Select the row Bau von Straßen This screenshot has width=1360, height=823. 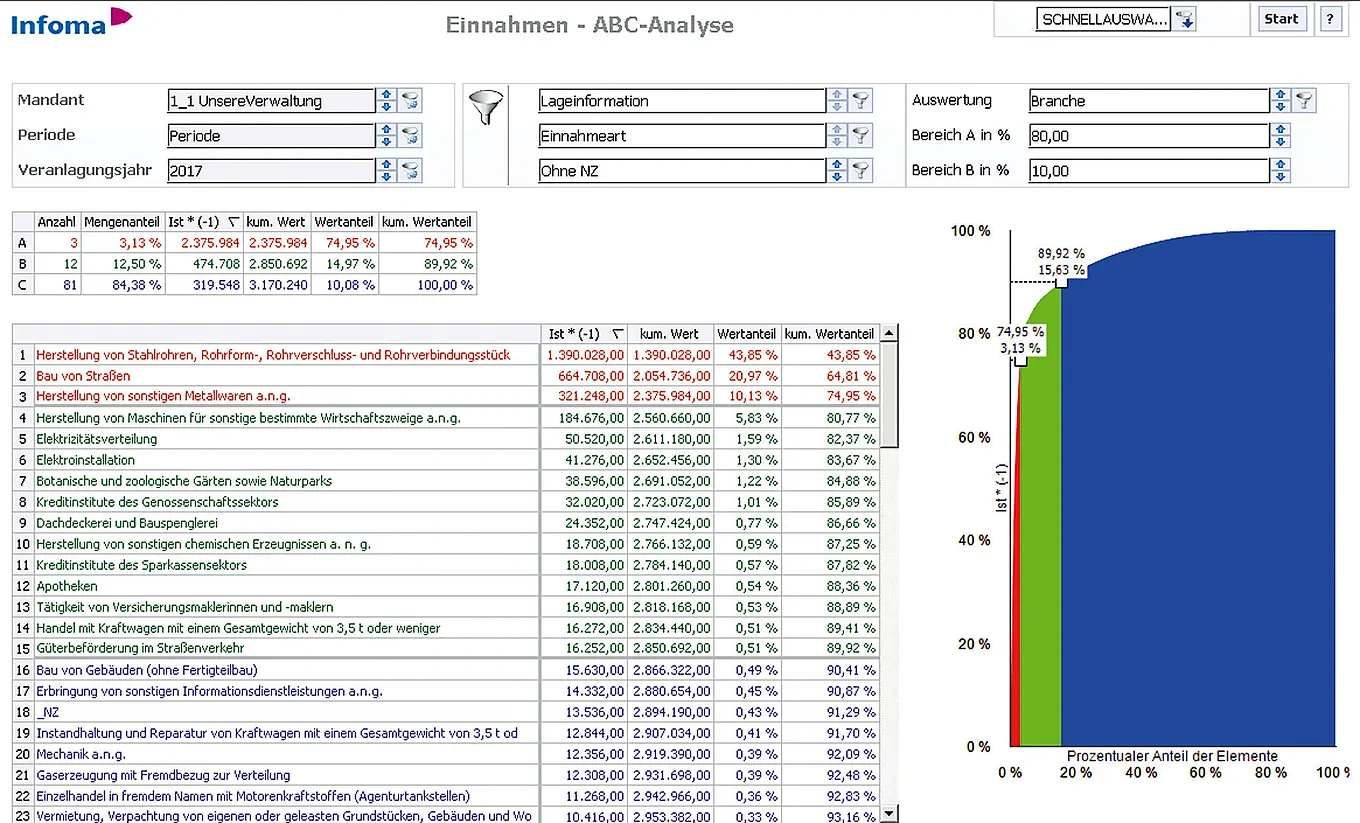[x=83, y=376]
